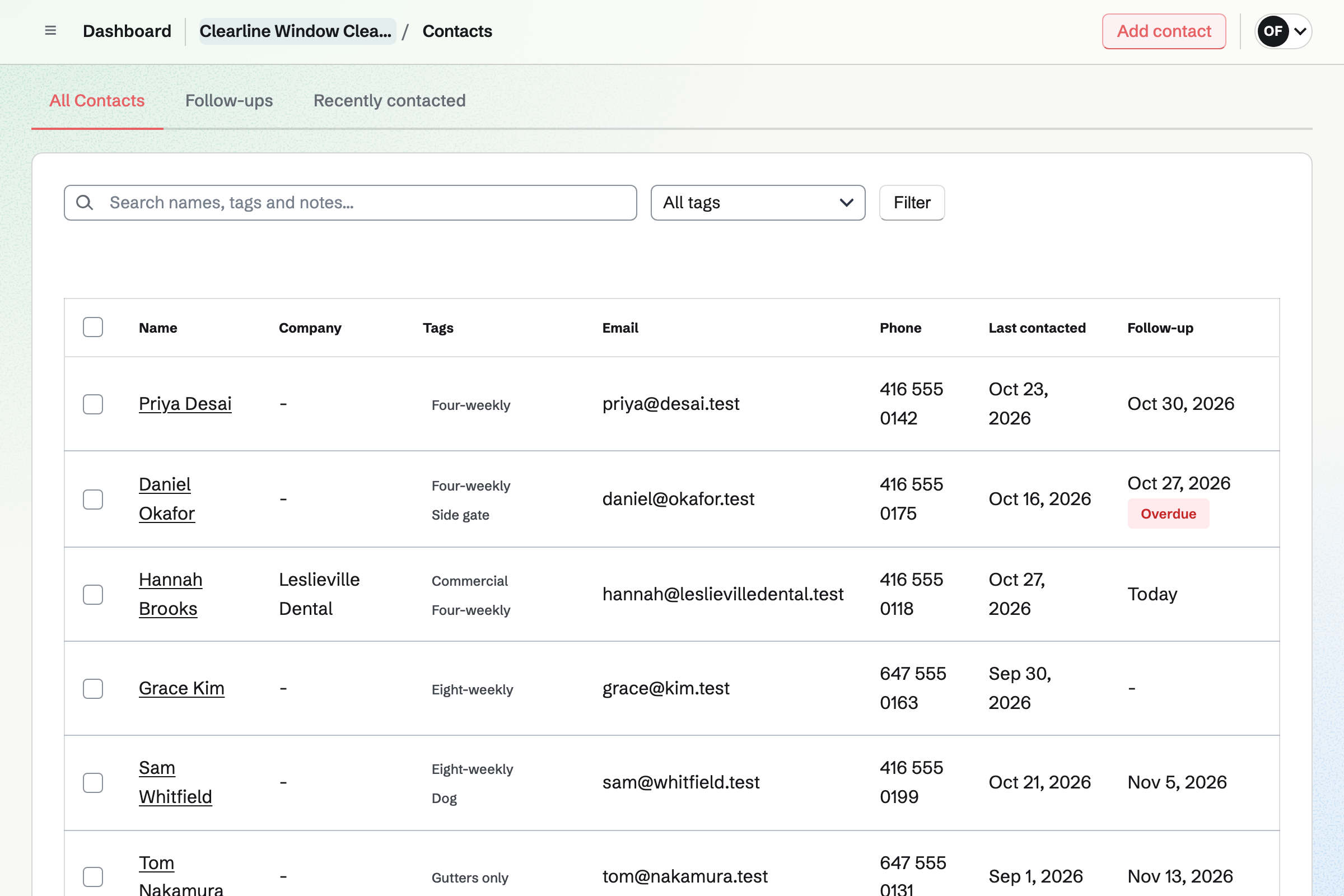Open the hamburger menu icon
Screen dimensions: 1344x896
point(50,31)
